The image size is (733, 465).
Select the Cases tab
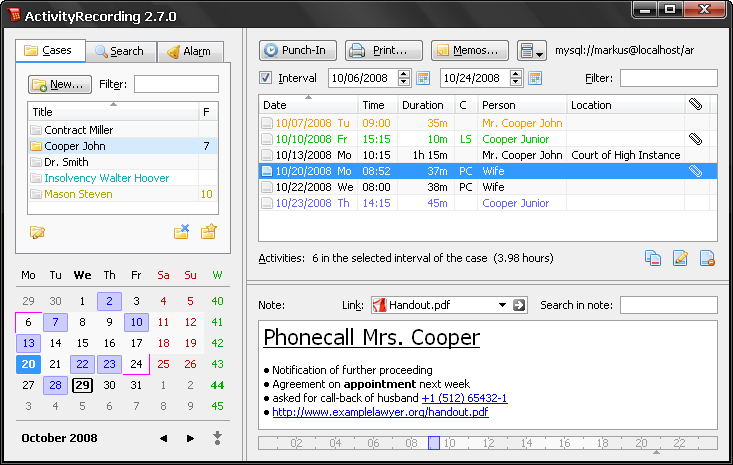(50, 50)
